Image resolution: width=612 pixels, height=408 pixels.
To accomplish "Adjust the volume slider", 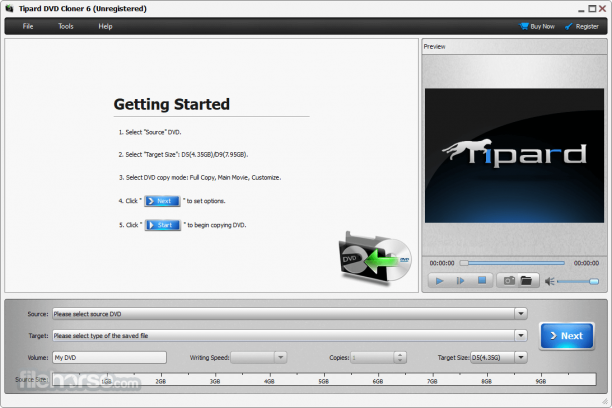I will coord(578,281).
